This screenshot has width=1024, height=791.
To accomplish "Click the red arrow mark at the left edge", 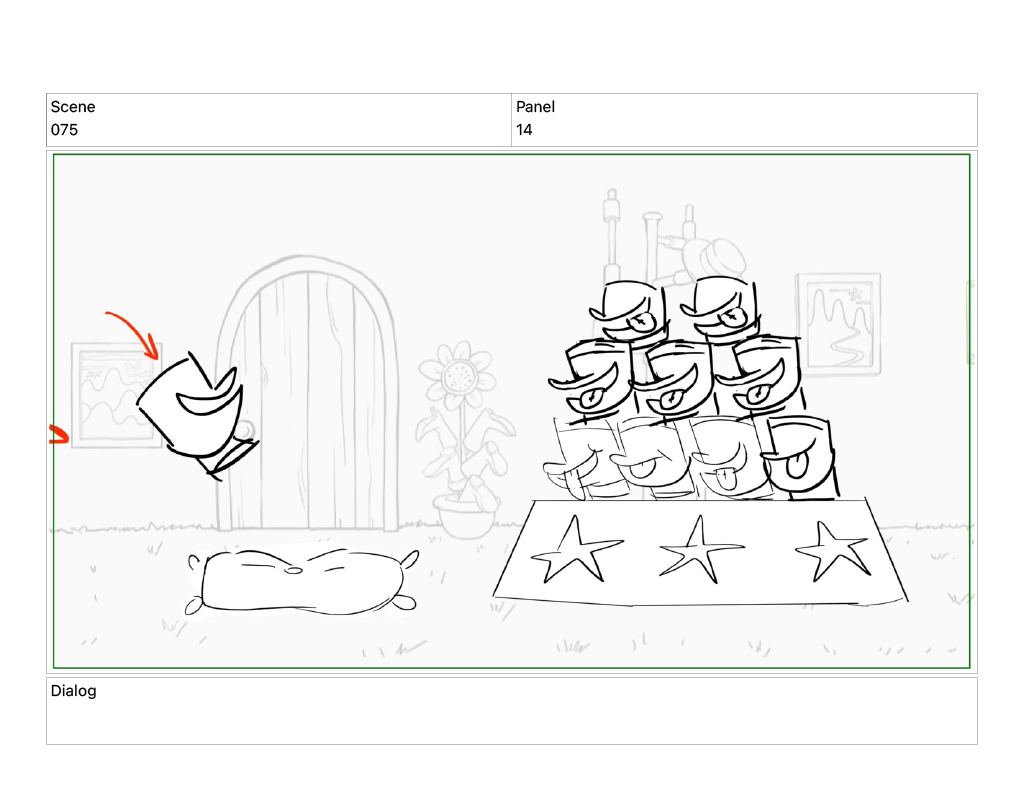I will pos(59,434).
